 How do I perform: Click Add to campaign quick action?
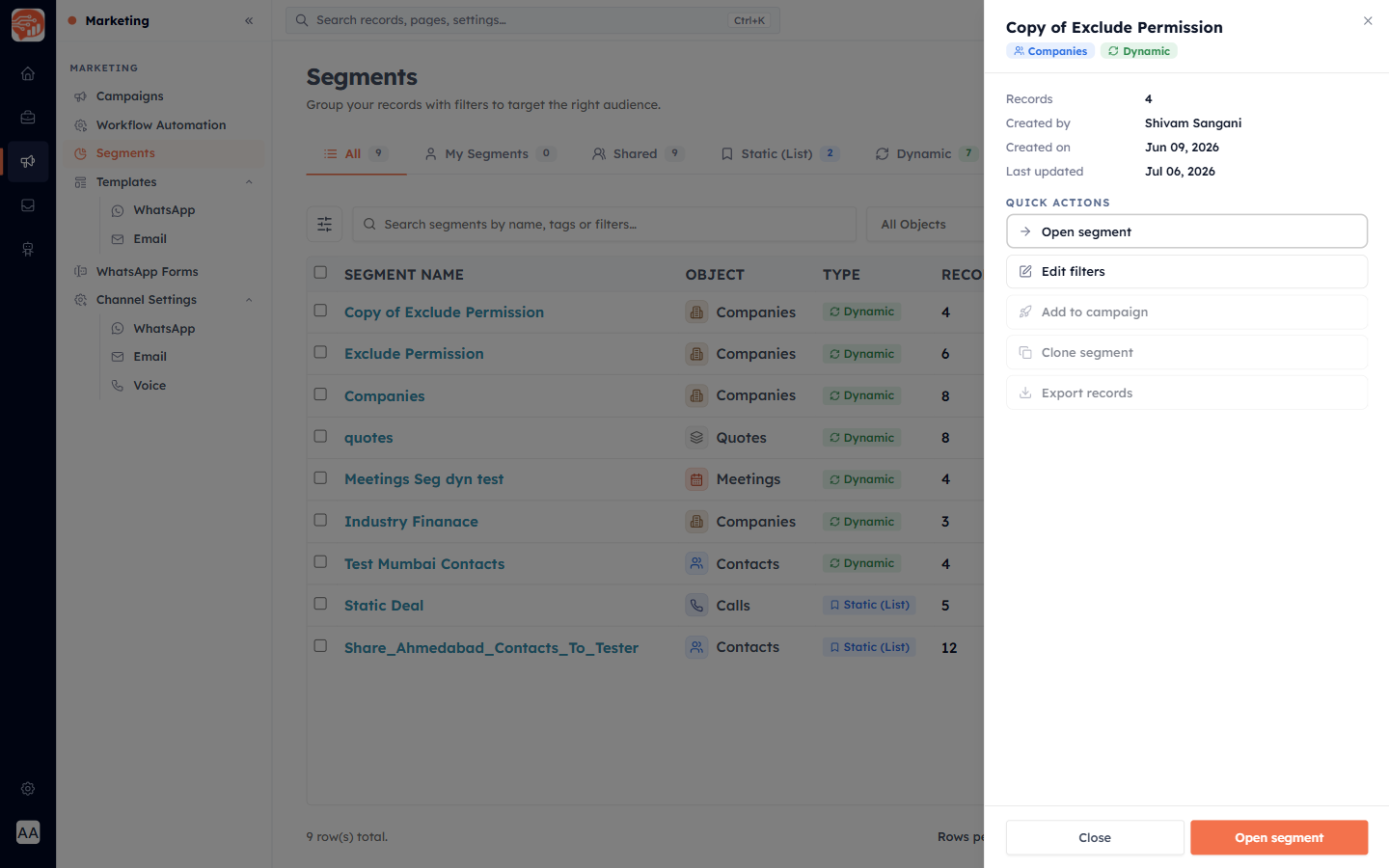(x=1186, y=312)
